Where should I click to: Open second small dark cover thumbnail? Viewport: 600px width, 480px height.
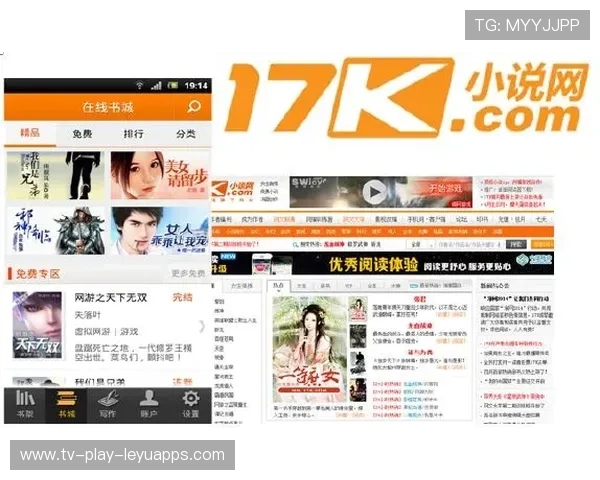coord(358,336)
